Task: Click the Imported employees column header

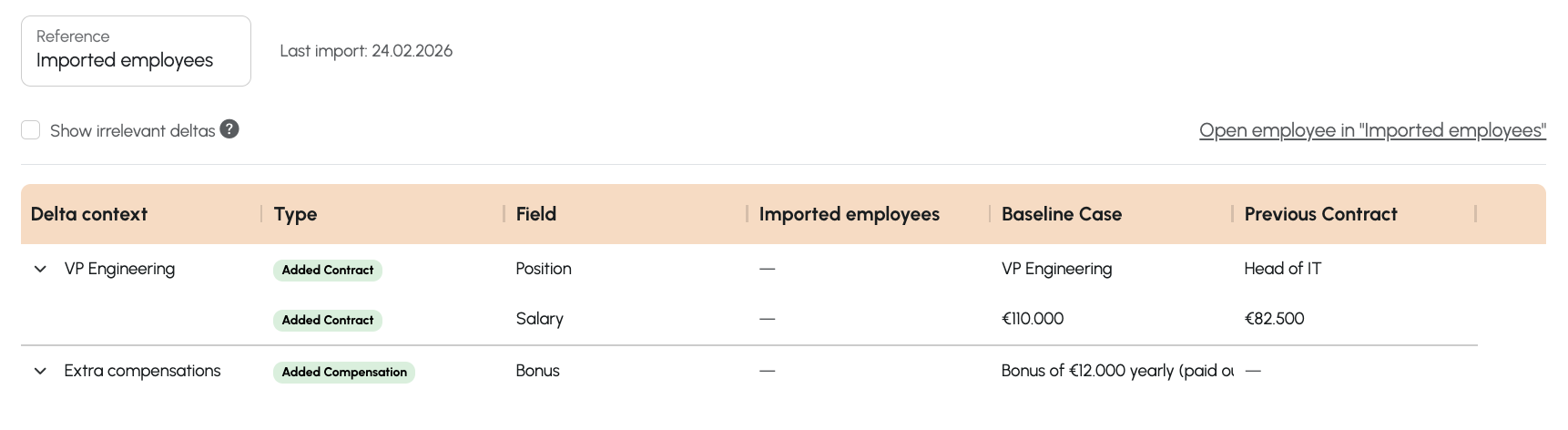Action: coord(849,214)
